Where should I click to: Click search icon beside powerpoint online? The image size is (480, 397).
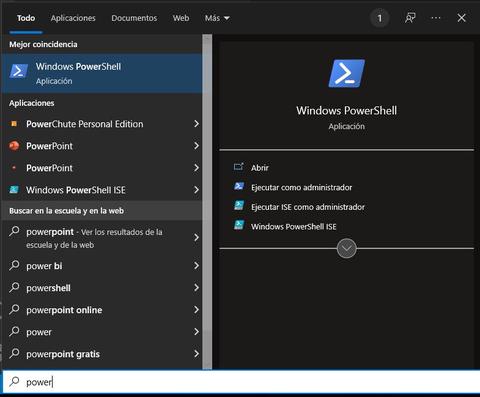pos(14,309)
